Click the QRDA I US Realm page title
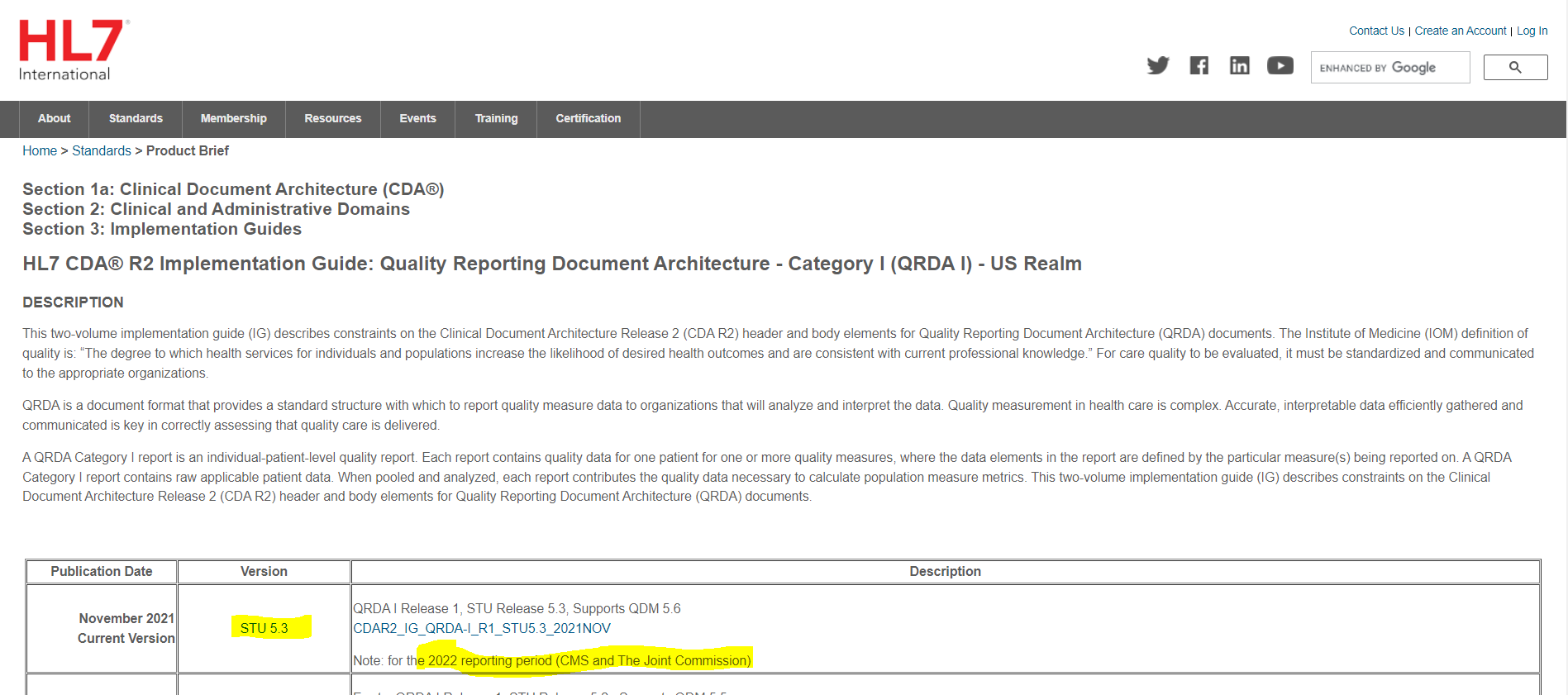Image resolution: width=1568 pixels, height=695 pixels. pyautogui.click(x=552, y=264)
